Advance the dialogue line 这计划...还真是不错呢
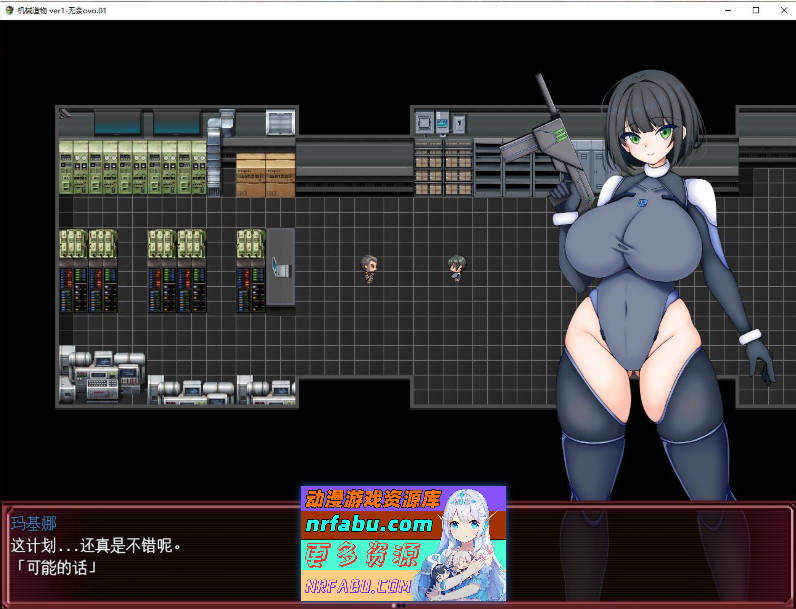The width and height of the screenshot is (796, 609). coord(96,546)
